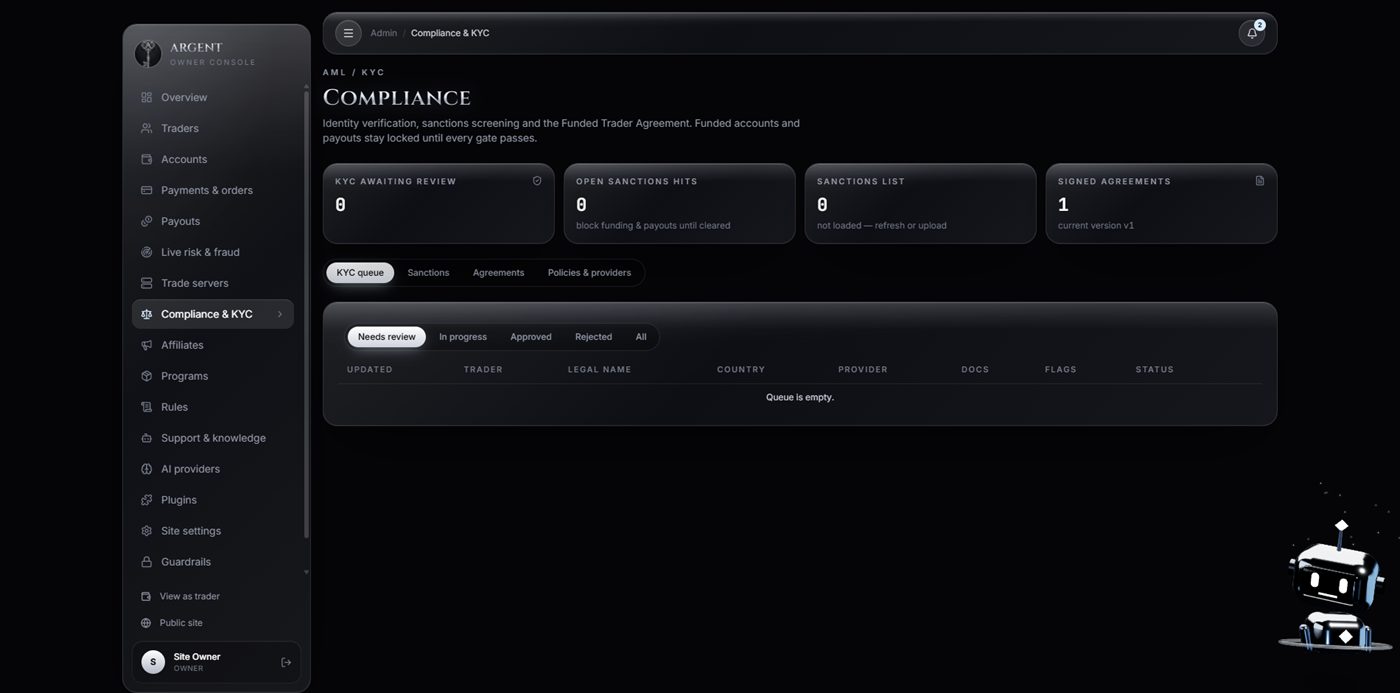This screenshot has height=693, width=1400.
Task: Click the Payouts money bag icon
Action: click(146, 221)
